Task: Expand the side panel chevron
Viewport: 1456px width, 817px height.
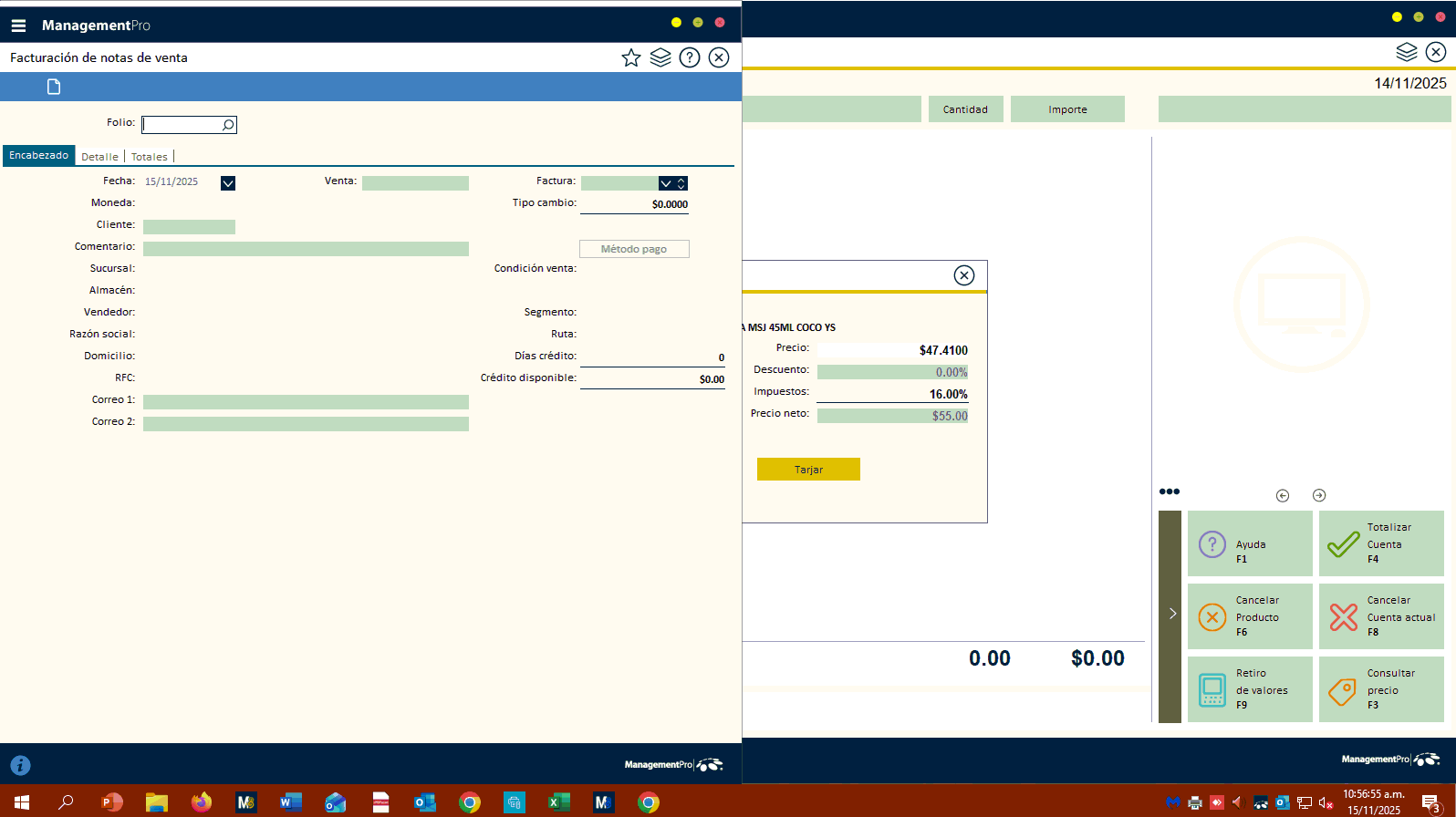Action: pyautogui.click(x=1172, y=614)
